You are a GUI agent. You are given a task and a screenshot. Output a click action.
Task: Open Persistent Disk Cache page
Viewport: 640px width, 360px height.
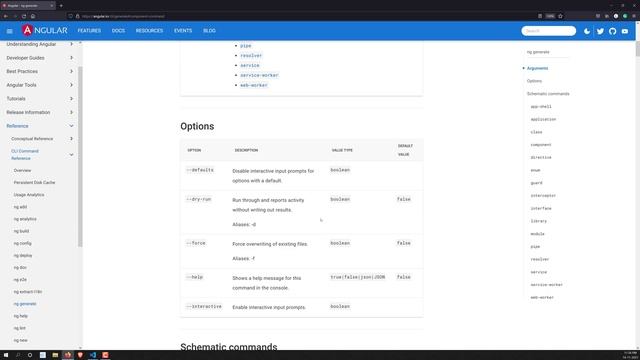click(34, 182)
